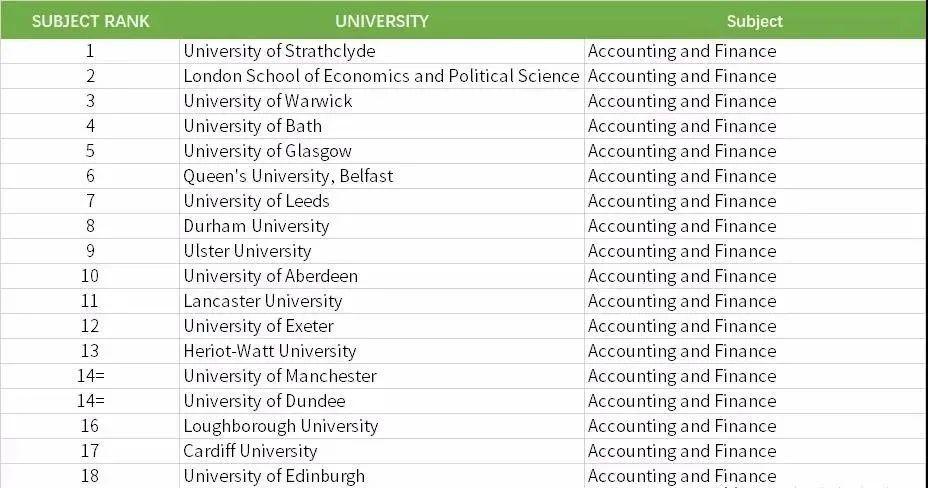Click the University of Glasgow cell
Viewport: 928px width, 488px height.
267,151
